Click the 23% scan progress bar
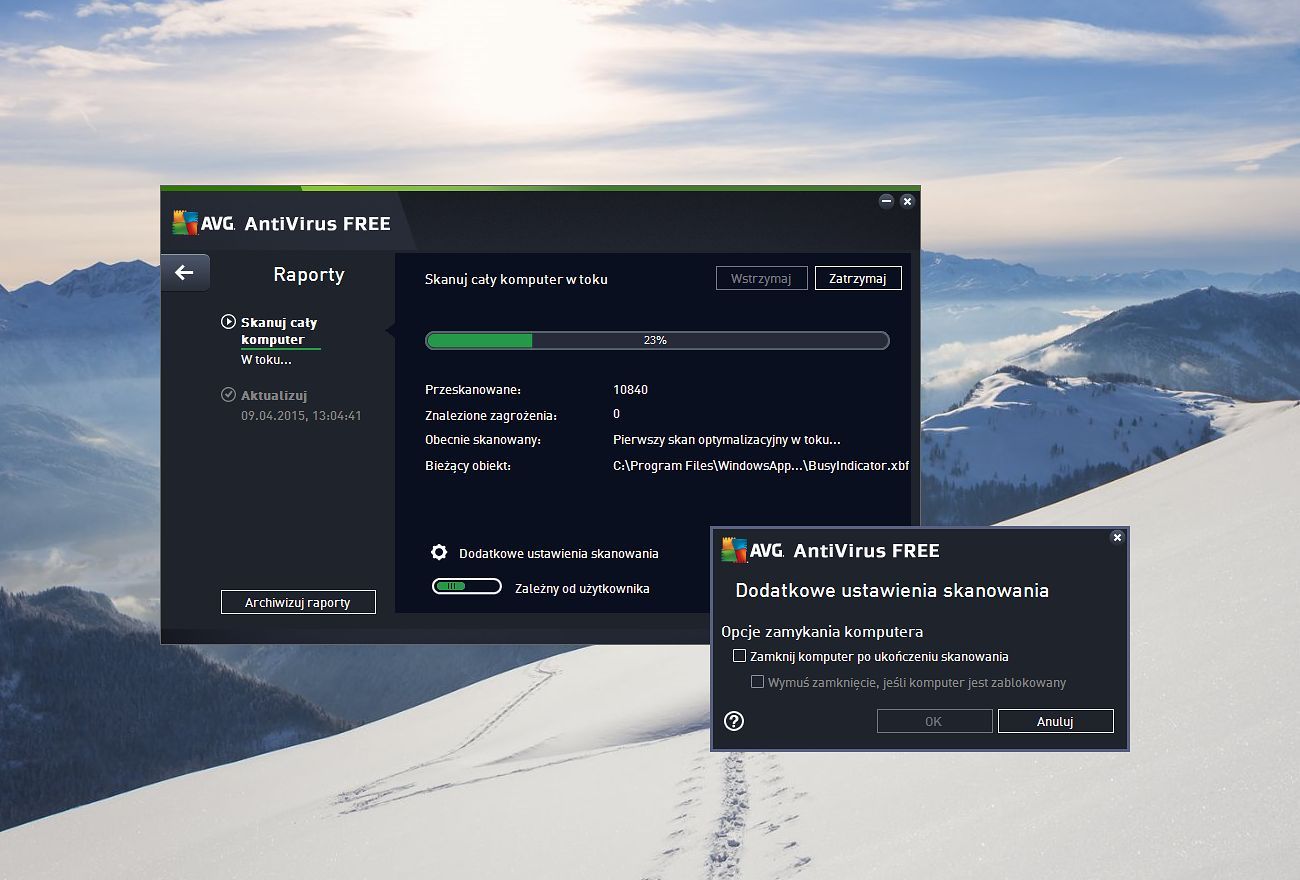This screenshot has height=880, width=1300. click(x=656, y=340)
